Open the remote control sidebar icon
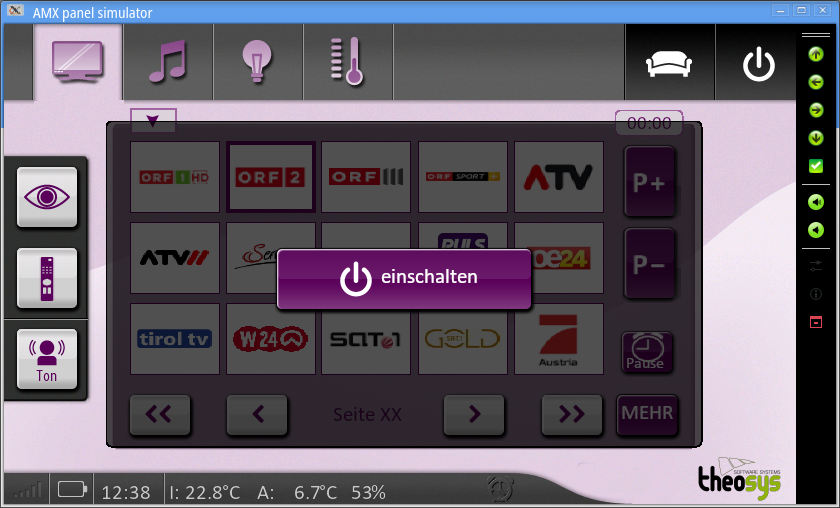840x508 pixels. pos(47,278)
